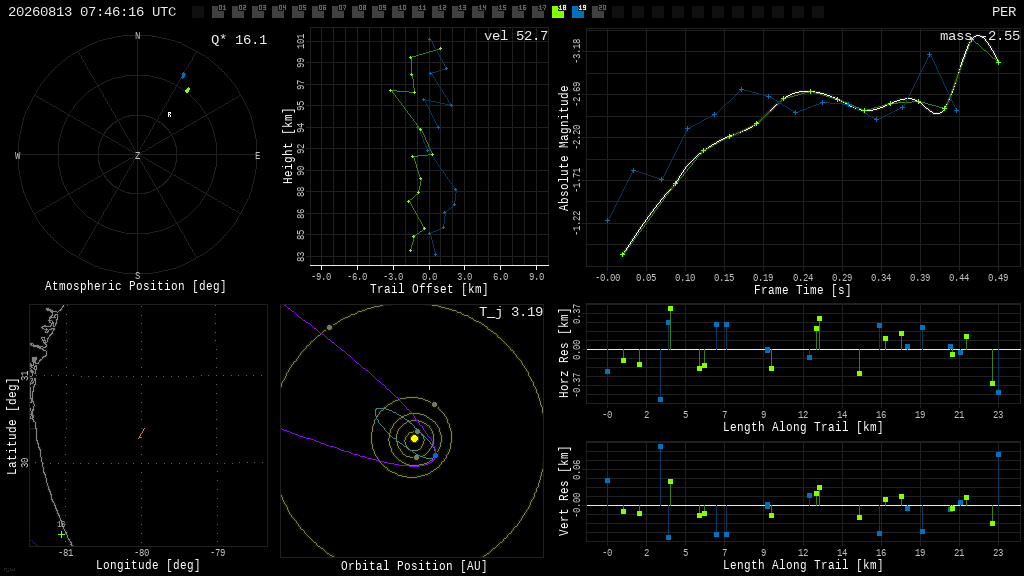Click the green meteor marker on polar plot

tap(187, 90)
